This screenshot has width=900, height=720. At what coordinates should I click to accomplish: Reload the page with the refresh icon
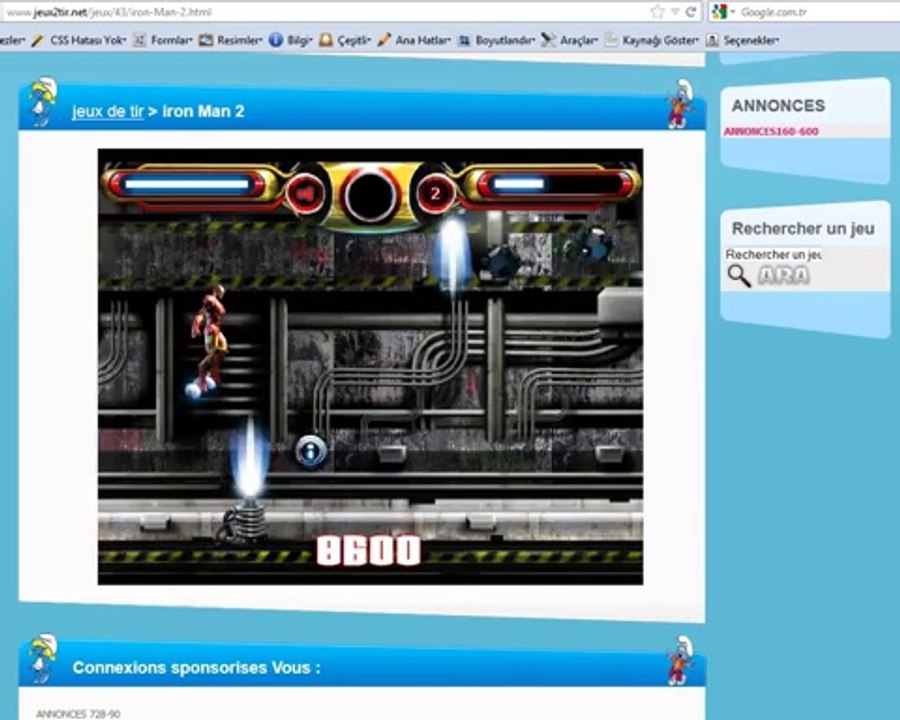pyautogui.click(x=691, y=11)
